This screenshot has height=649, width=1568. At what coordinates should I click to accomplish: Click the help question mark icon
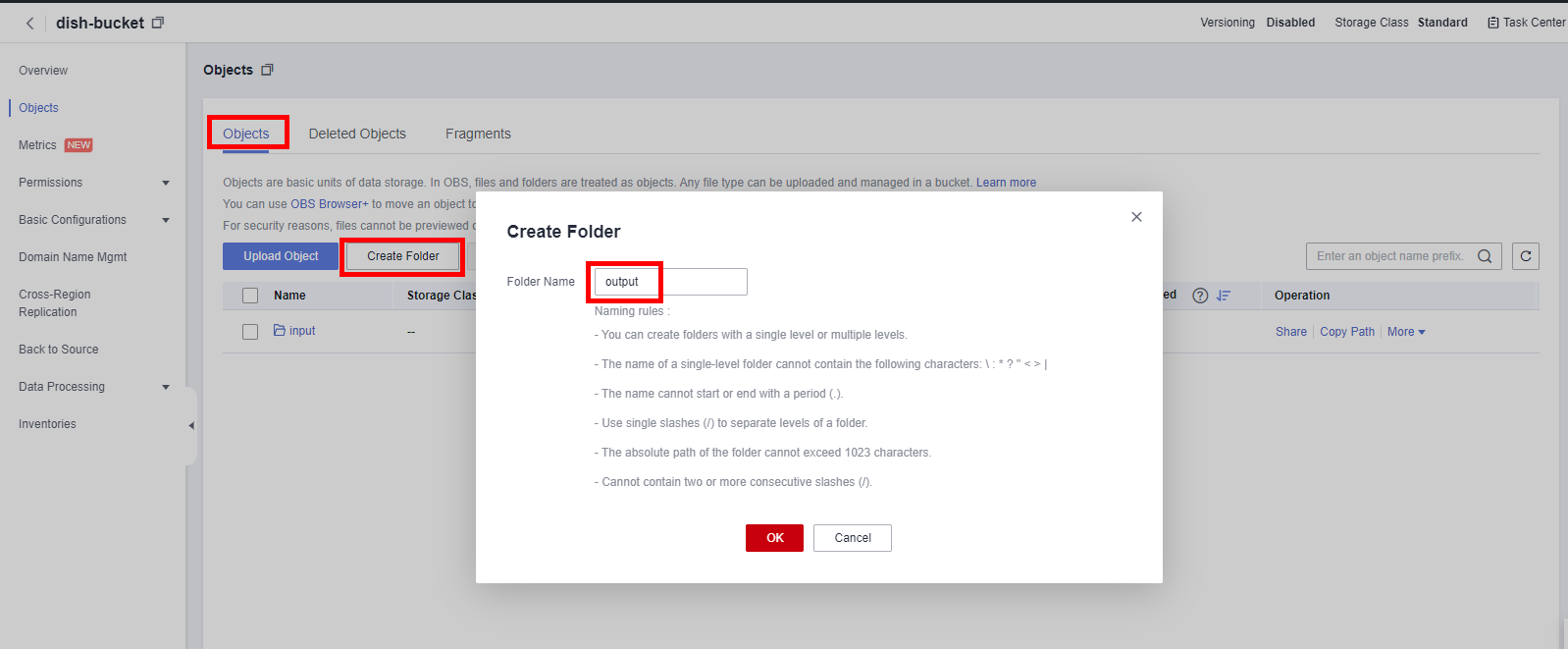[x=1200, y=296]
